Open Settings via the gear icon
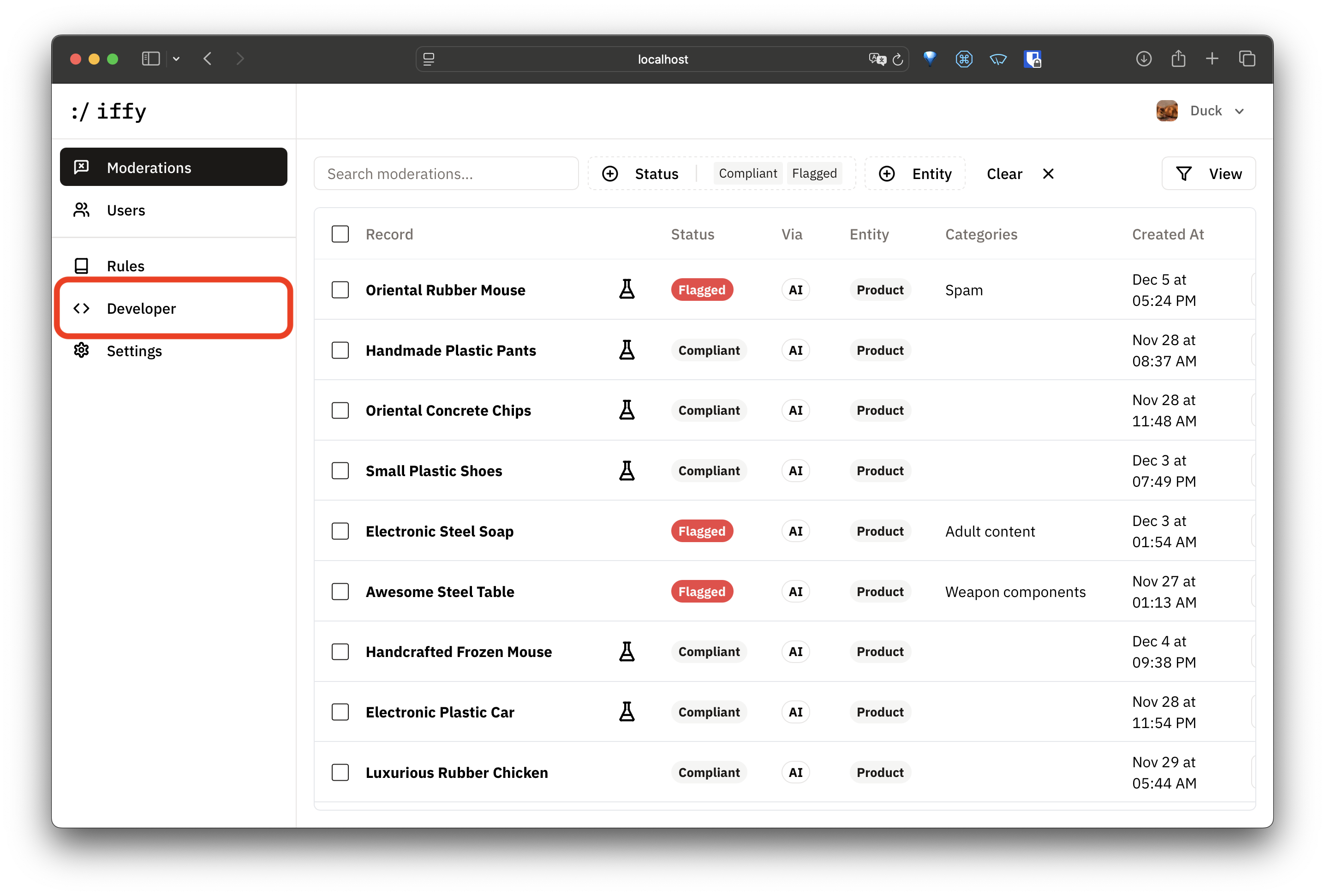The image size is (1325, 896). tap(82, 351)
